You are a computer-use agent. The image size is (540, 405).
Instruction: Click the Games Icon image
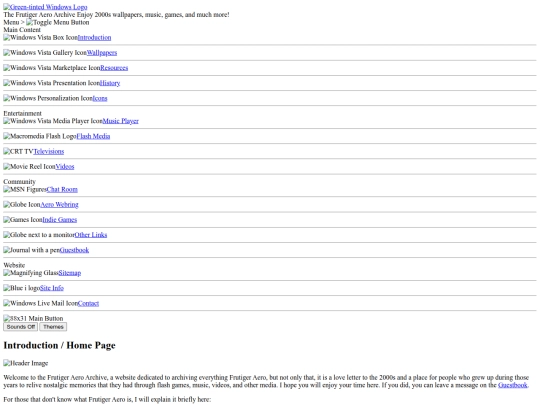23,220
